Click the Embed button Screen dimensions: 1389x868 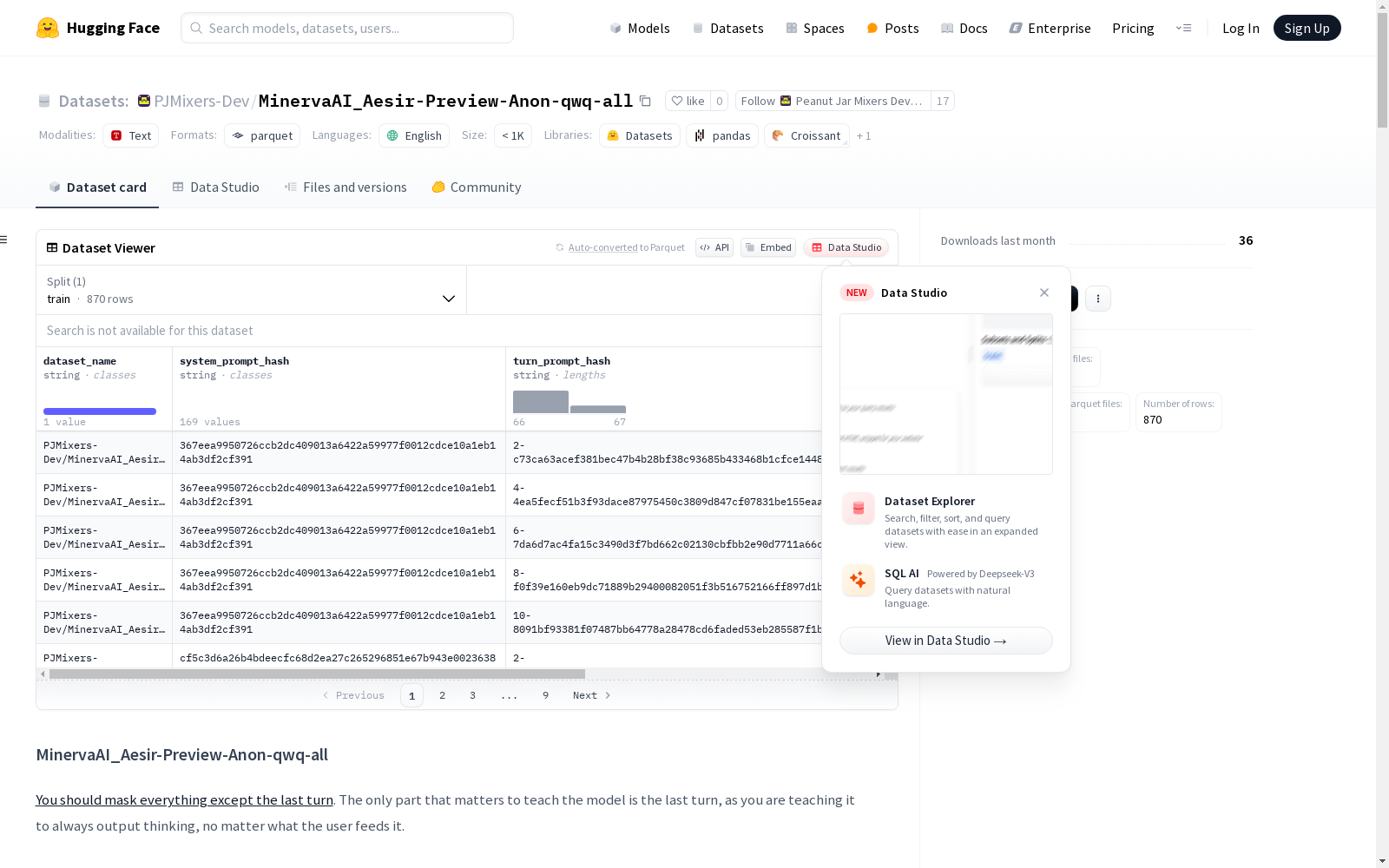(768, 247)
